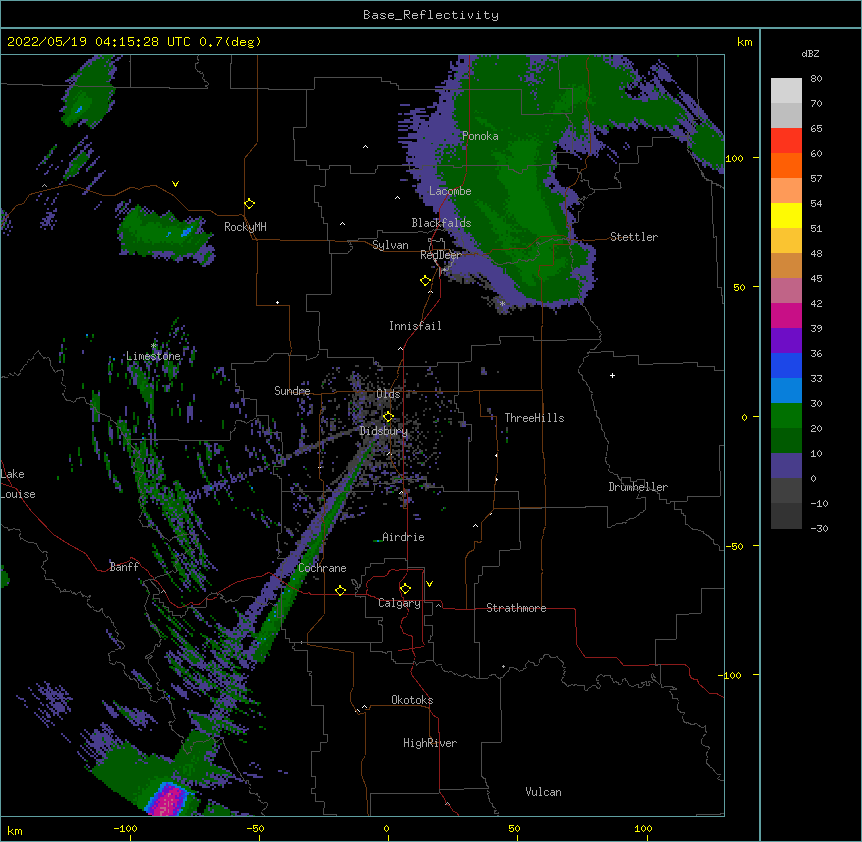The height and width of the screenshot is (842, 862).
Task: Select the Sundre label
Action: [292, 391]
